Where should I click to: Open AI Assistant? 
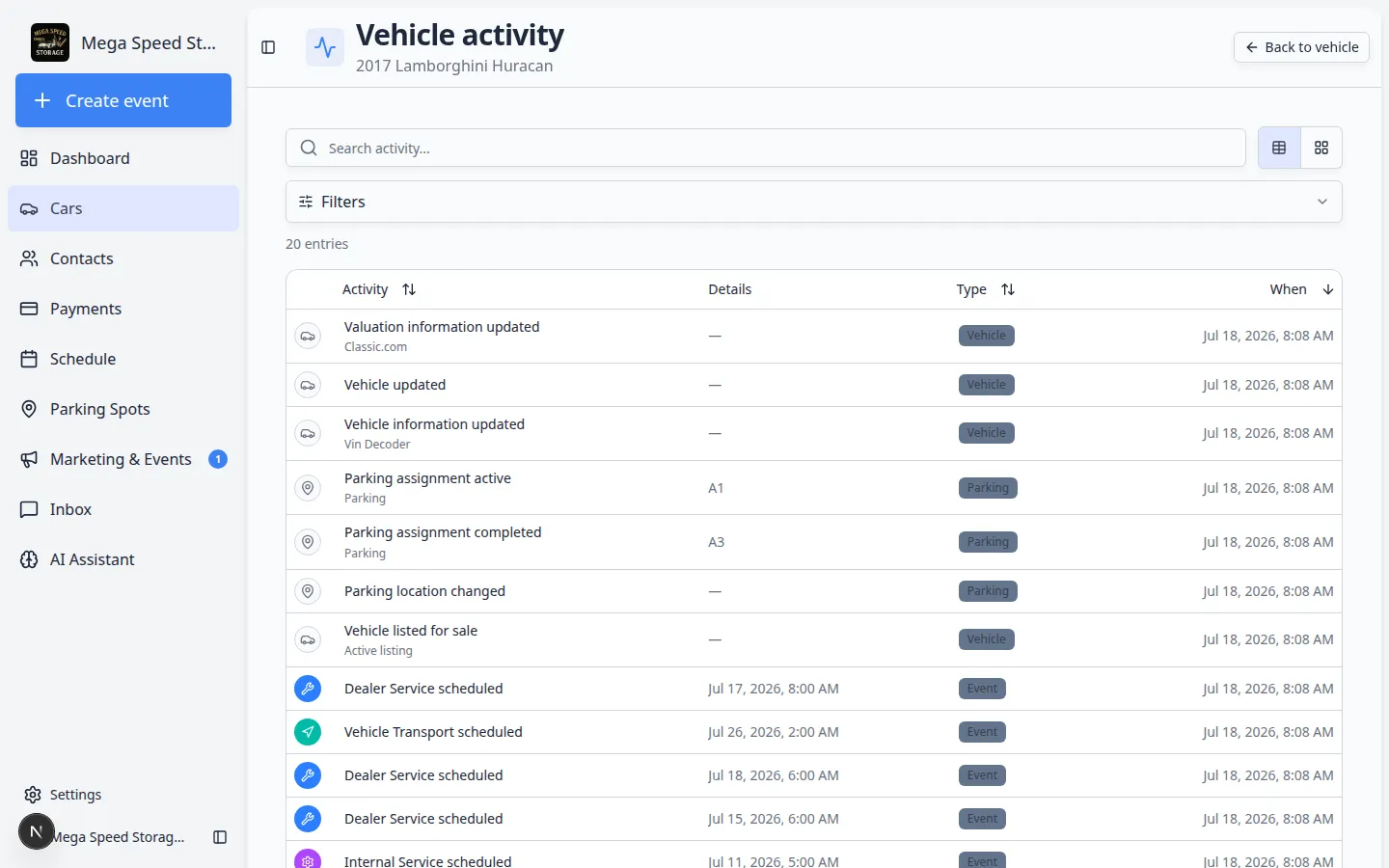pyautogui.click(x=123, y=559)
